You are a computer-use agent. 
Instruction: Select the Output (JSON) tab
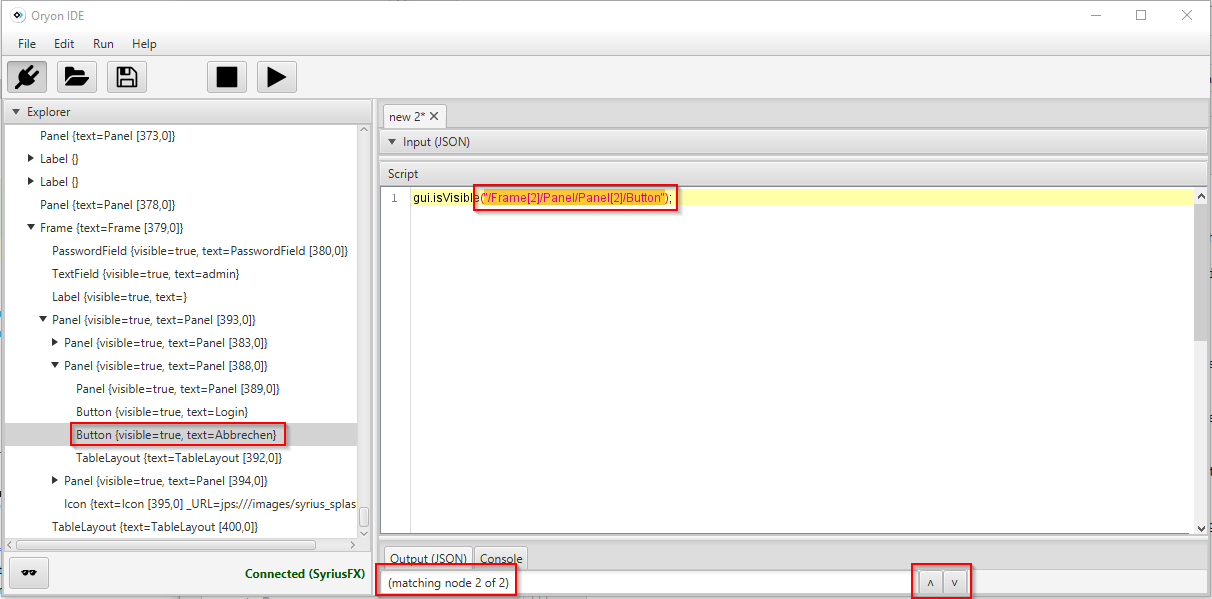click(x=428, y=559)
